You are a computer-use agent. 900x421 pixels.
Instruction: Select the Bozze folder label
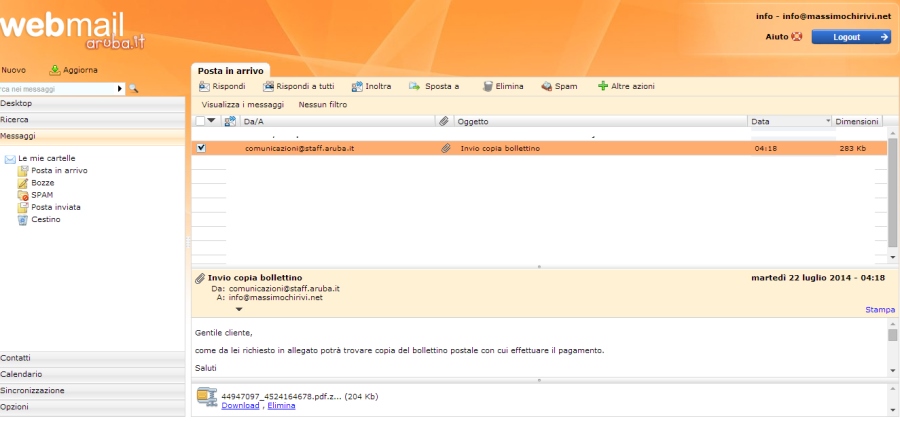pyautogui.click(x=43, y=183)
